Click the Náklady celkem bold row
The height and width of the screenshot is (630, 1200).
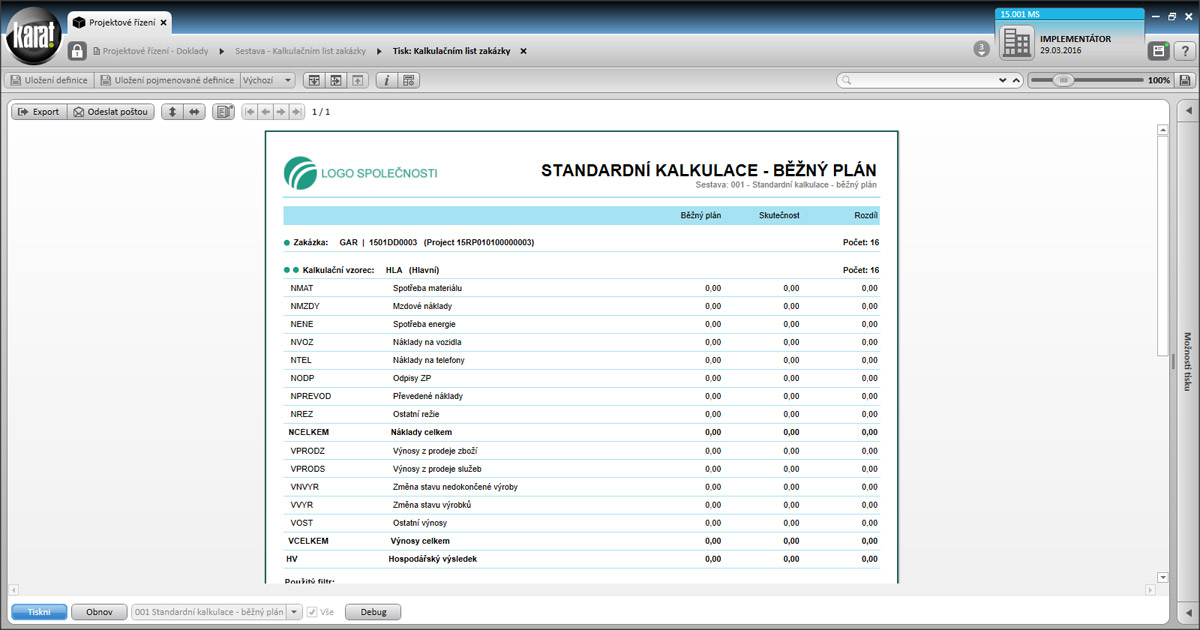click(x=581, y=432)
